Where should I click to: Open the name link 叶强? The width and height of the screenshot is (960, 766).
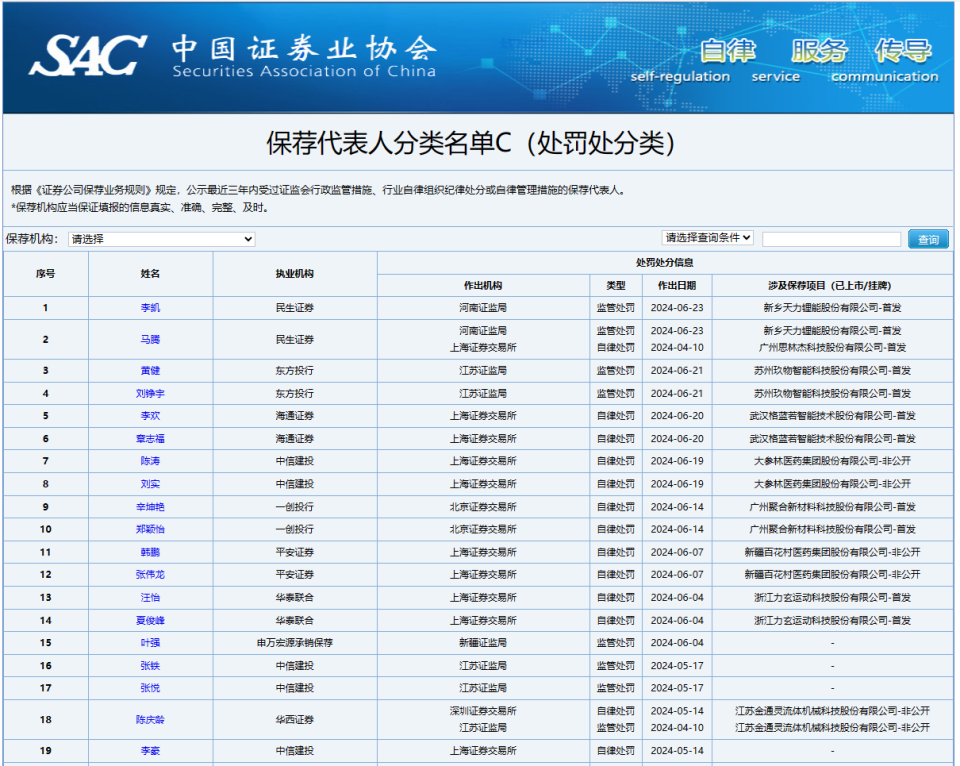(x=150, y=643)
